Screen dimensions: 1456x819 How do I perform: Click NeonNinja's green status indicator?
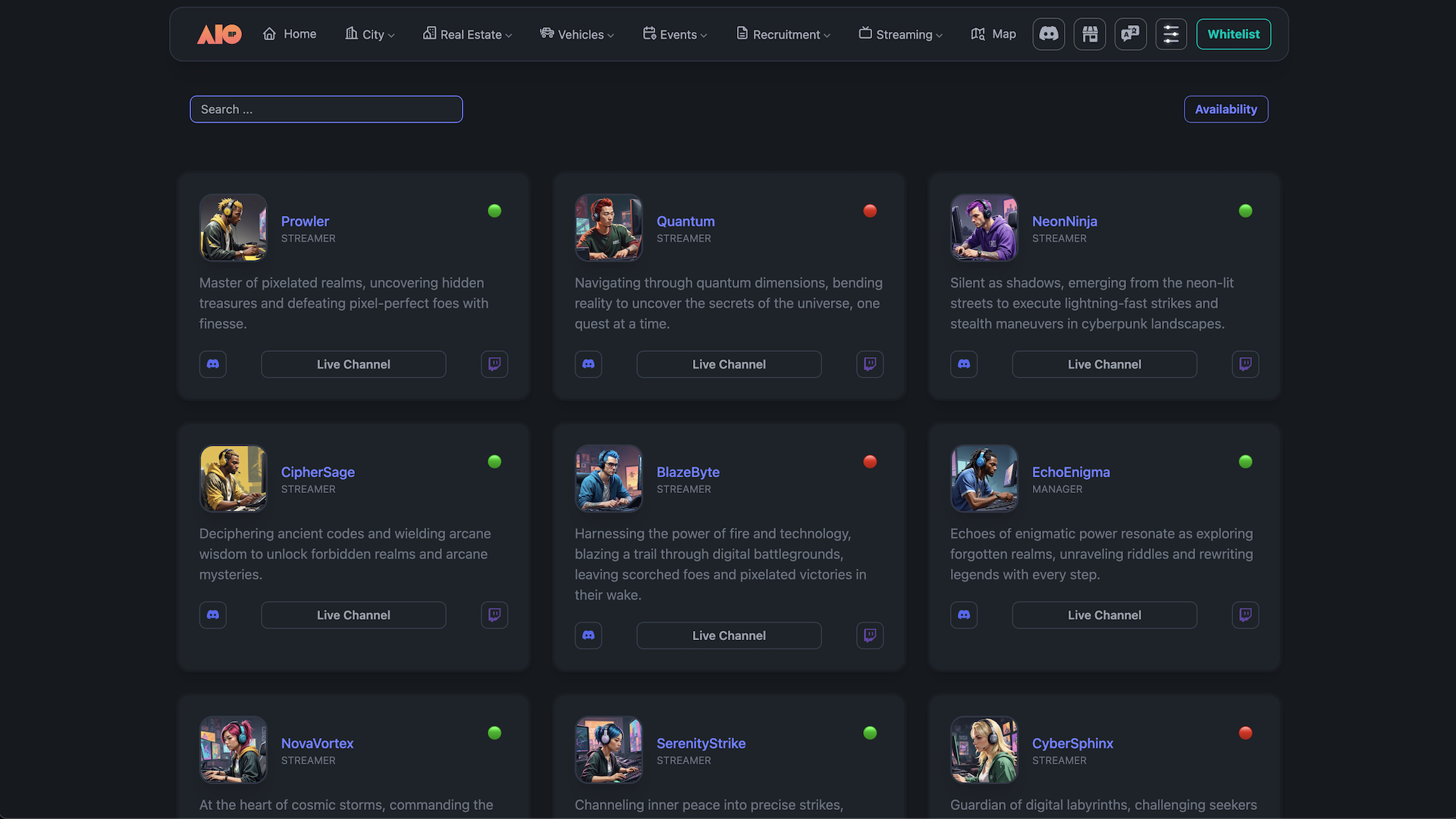click(x=1245, y=211)
